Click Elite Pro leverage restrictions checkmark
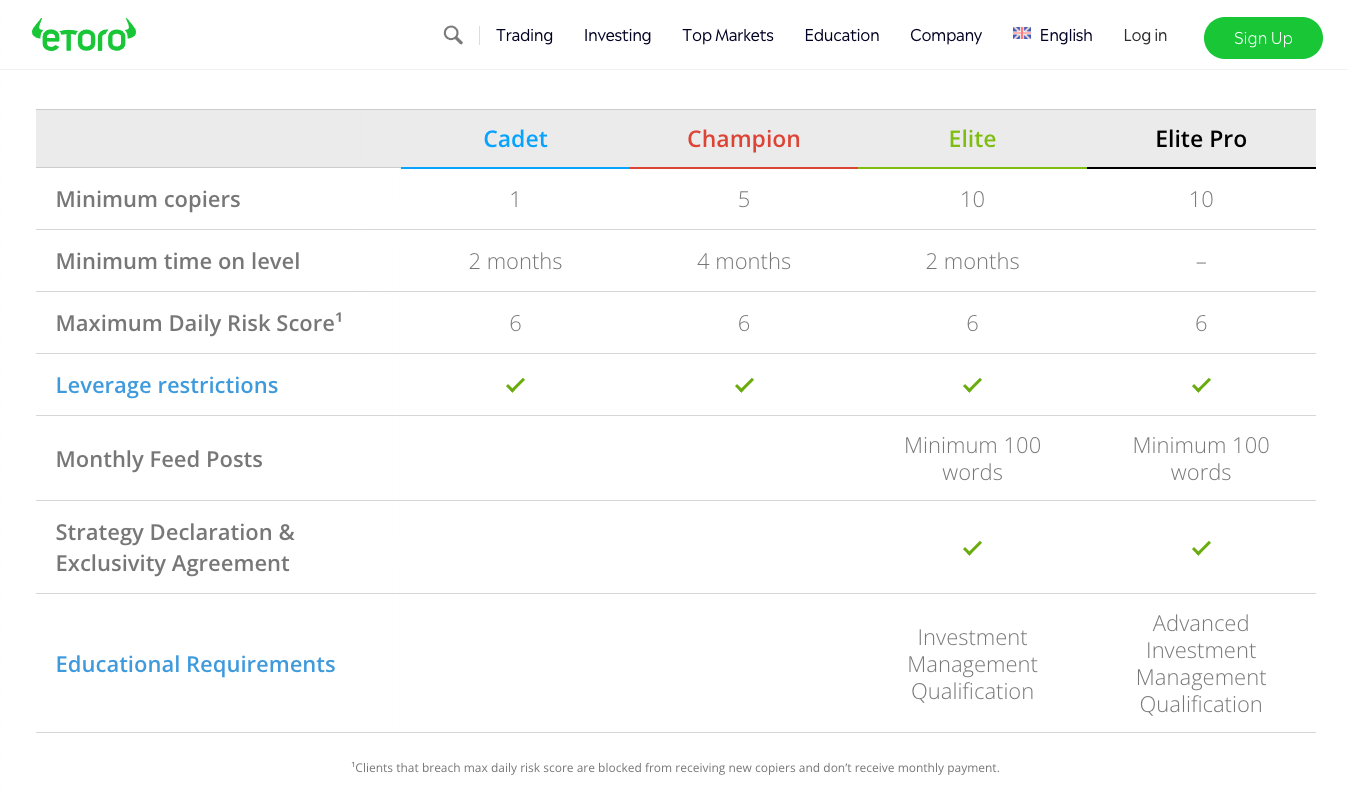 pos(1201,385)
